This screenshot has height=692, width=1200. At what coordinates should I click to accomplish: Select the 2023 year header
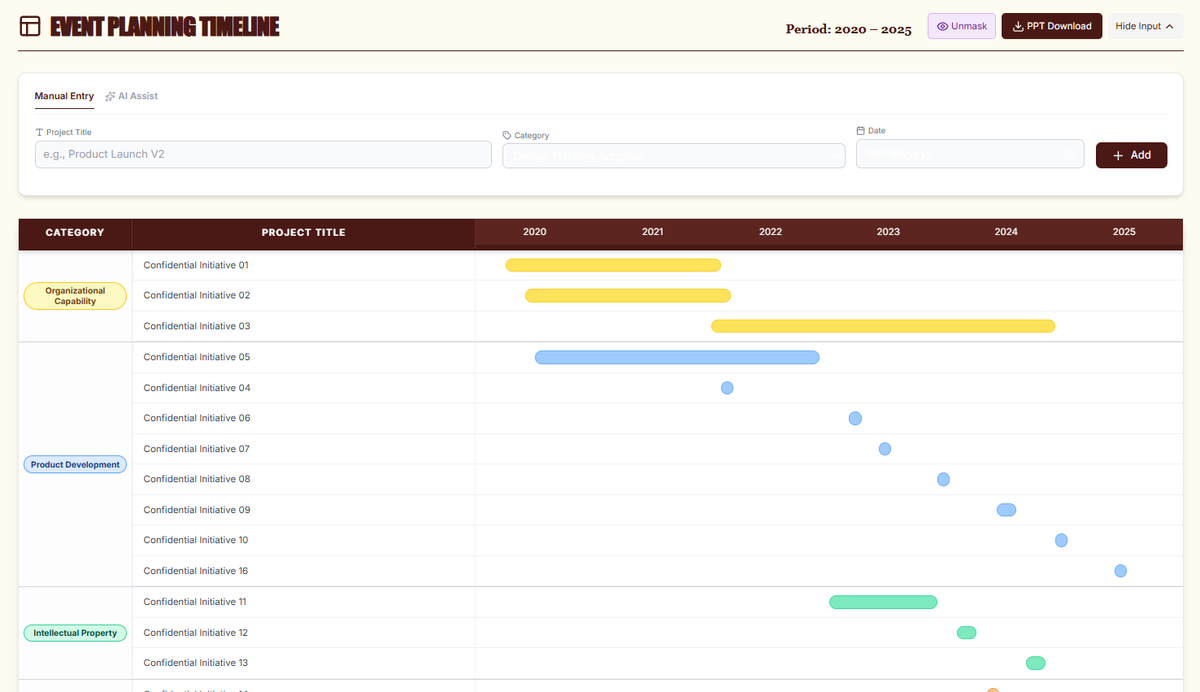[x=888, y=232]
